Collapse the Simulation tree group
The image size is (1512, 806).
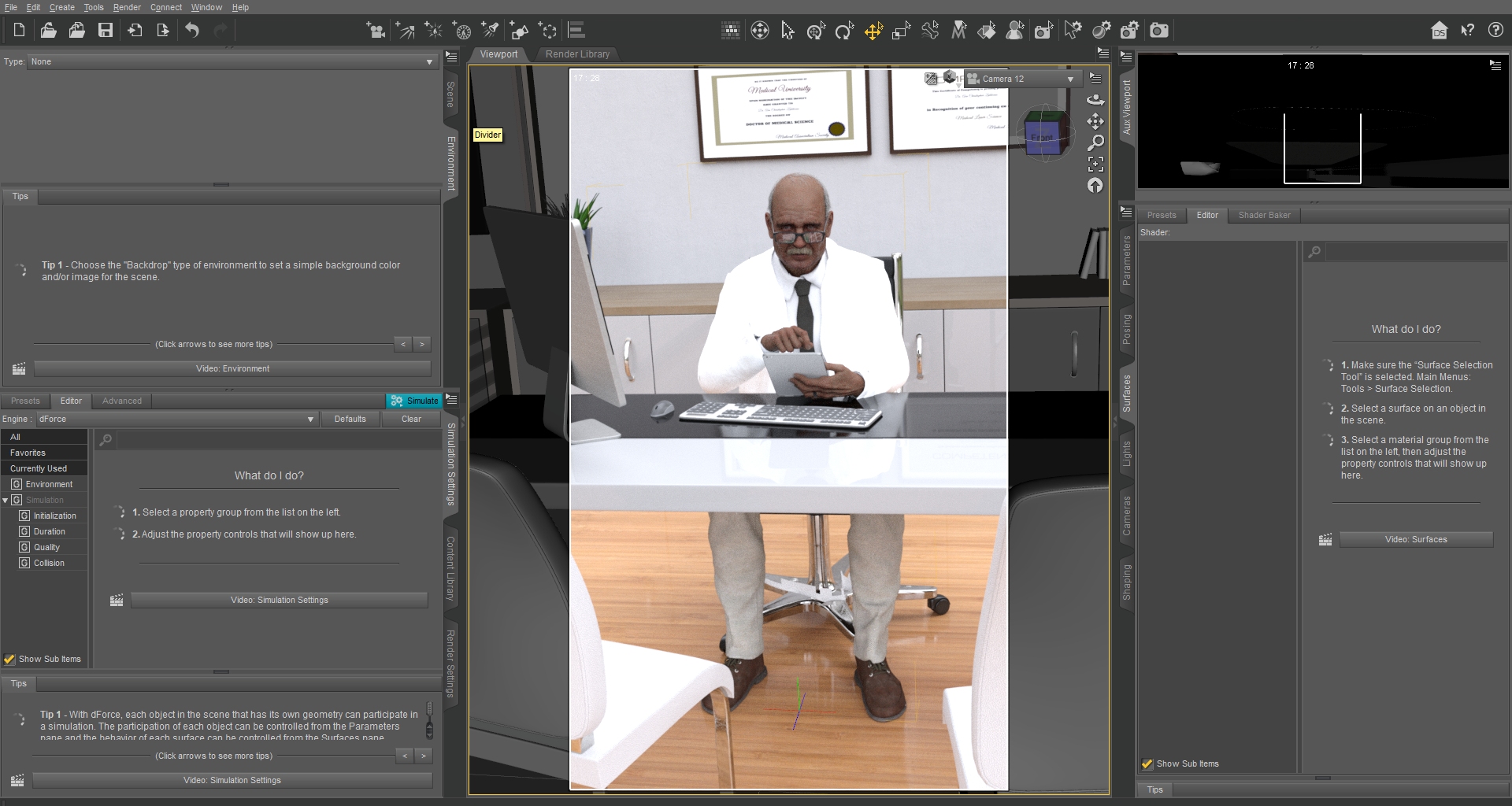point(6,501)
